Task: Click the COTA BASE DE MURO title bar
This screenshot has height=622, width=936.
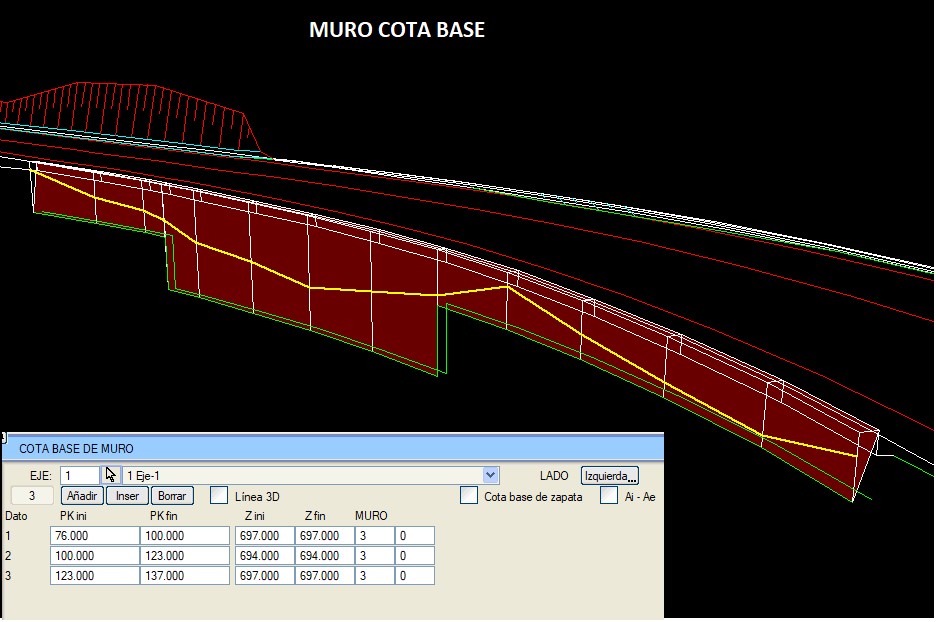Action: 333,448
